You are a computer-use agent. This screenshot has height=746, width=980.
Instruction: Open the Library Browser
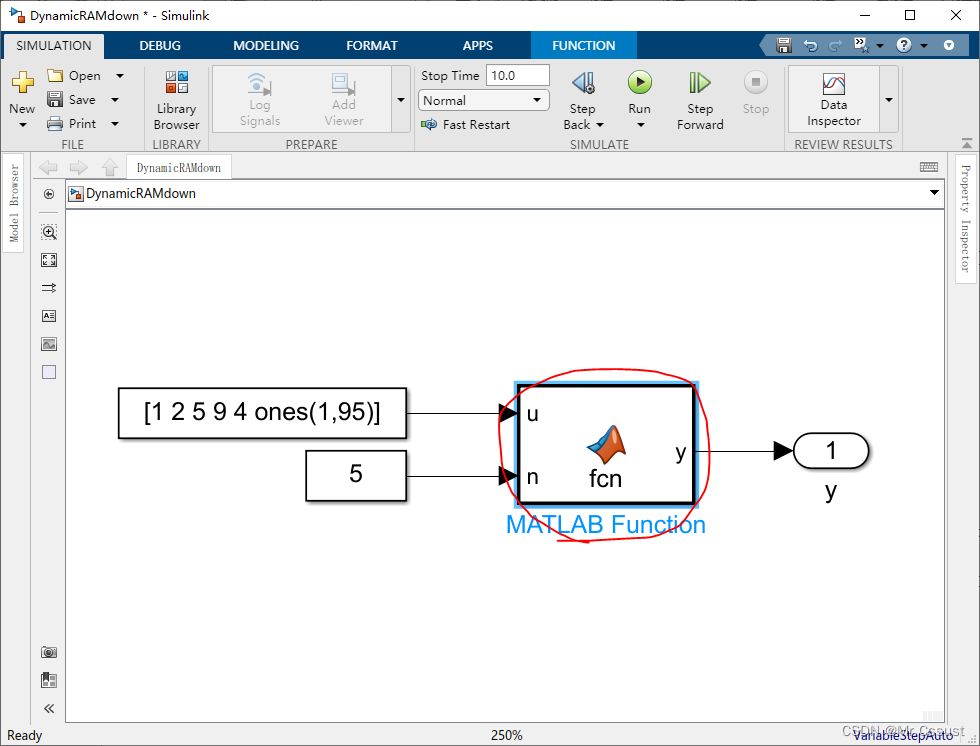[176, 100]
